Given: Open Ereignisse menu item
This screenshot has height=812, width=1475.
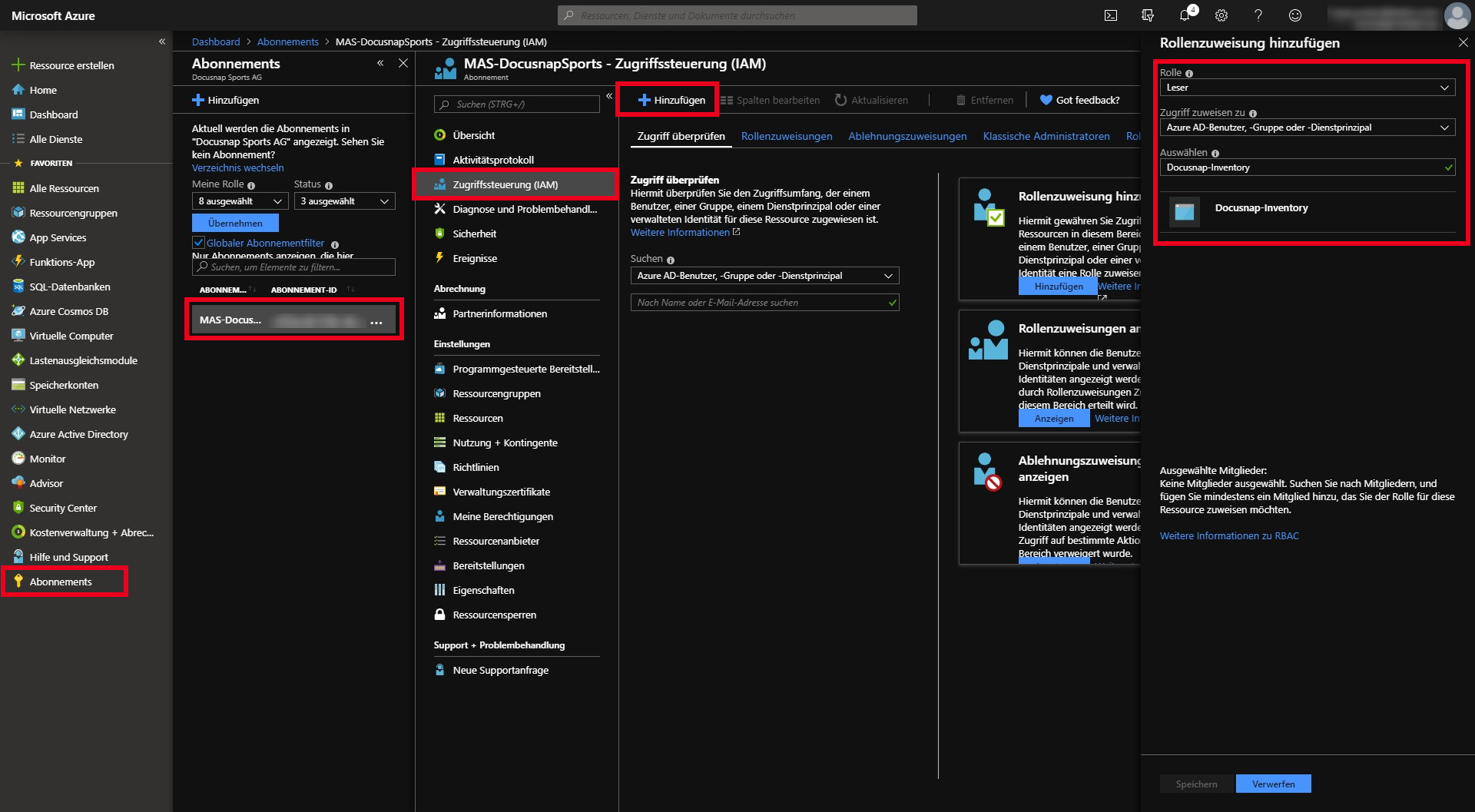Looking at the screenshot, I should pos(475,258).
